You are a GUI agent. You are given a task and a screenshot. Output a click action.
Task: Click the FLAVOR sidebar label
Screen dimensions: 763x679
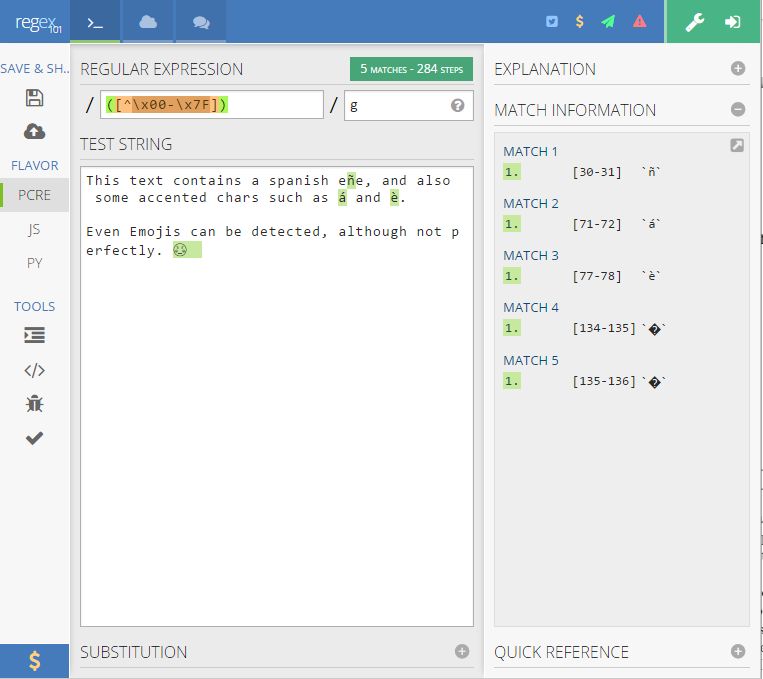35,166
